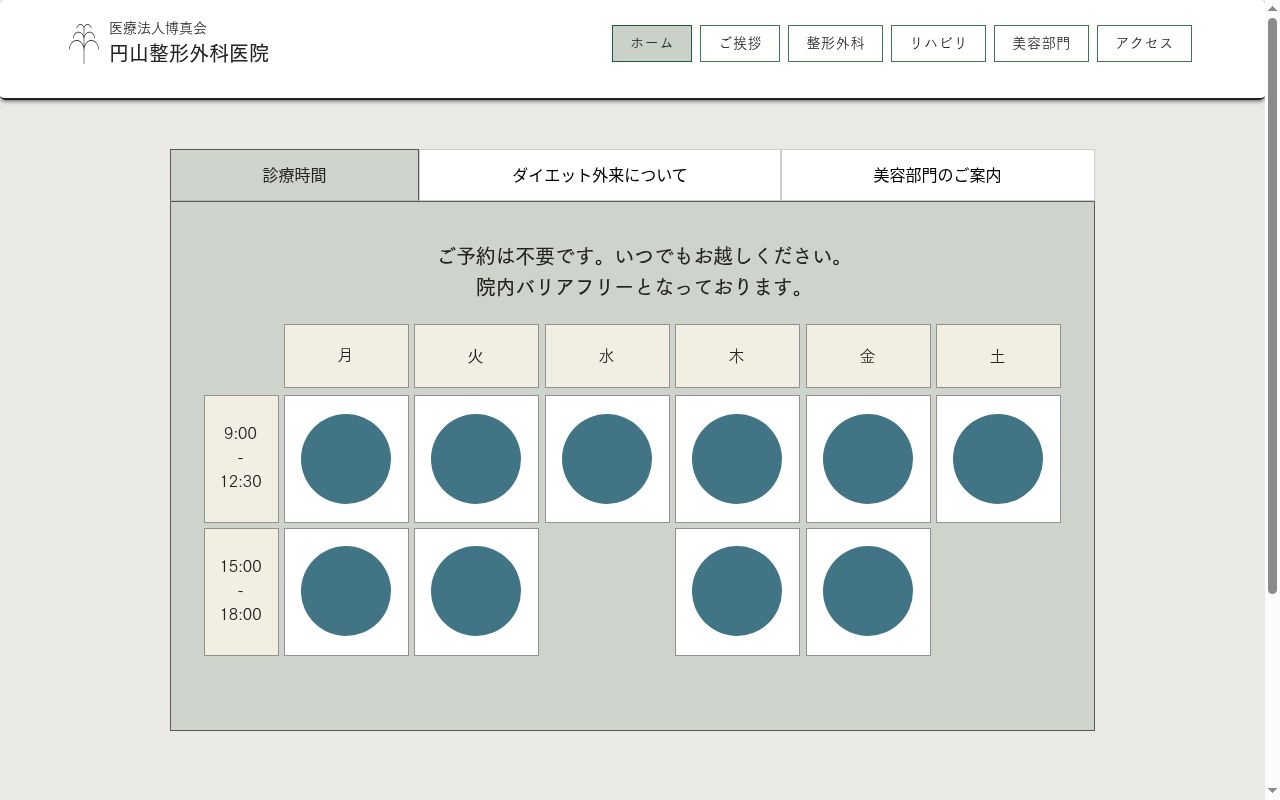Click the Thursday 15:00-18:00 open circle
Image resolution: width=1280 pixels, height=800 pixels.
click(x=737, y=591)
